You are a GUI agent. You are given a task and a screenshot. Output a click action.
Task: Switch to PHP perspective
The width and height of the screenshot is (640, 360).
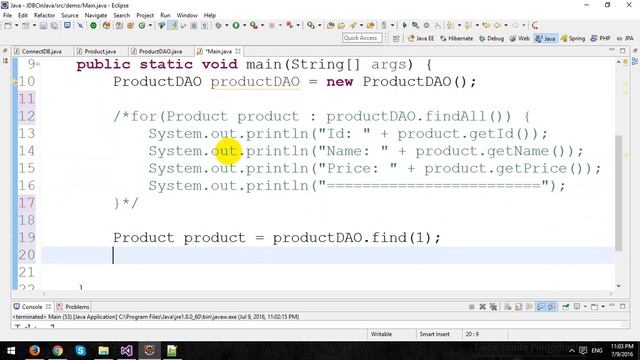tap(600, 38)
